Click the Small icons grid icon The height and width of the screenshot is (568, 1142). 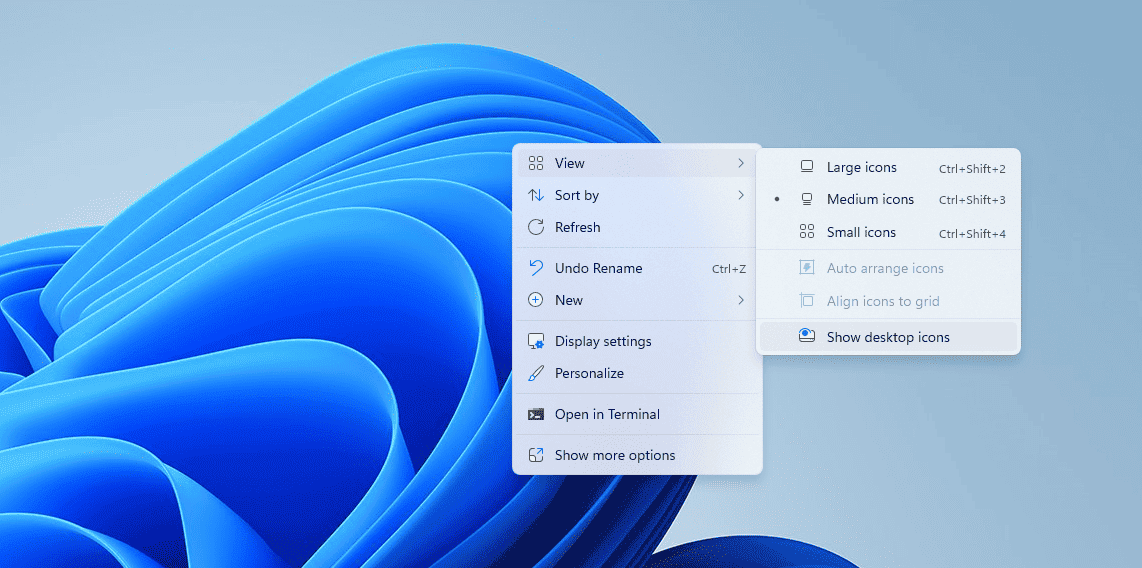806,232
